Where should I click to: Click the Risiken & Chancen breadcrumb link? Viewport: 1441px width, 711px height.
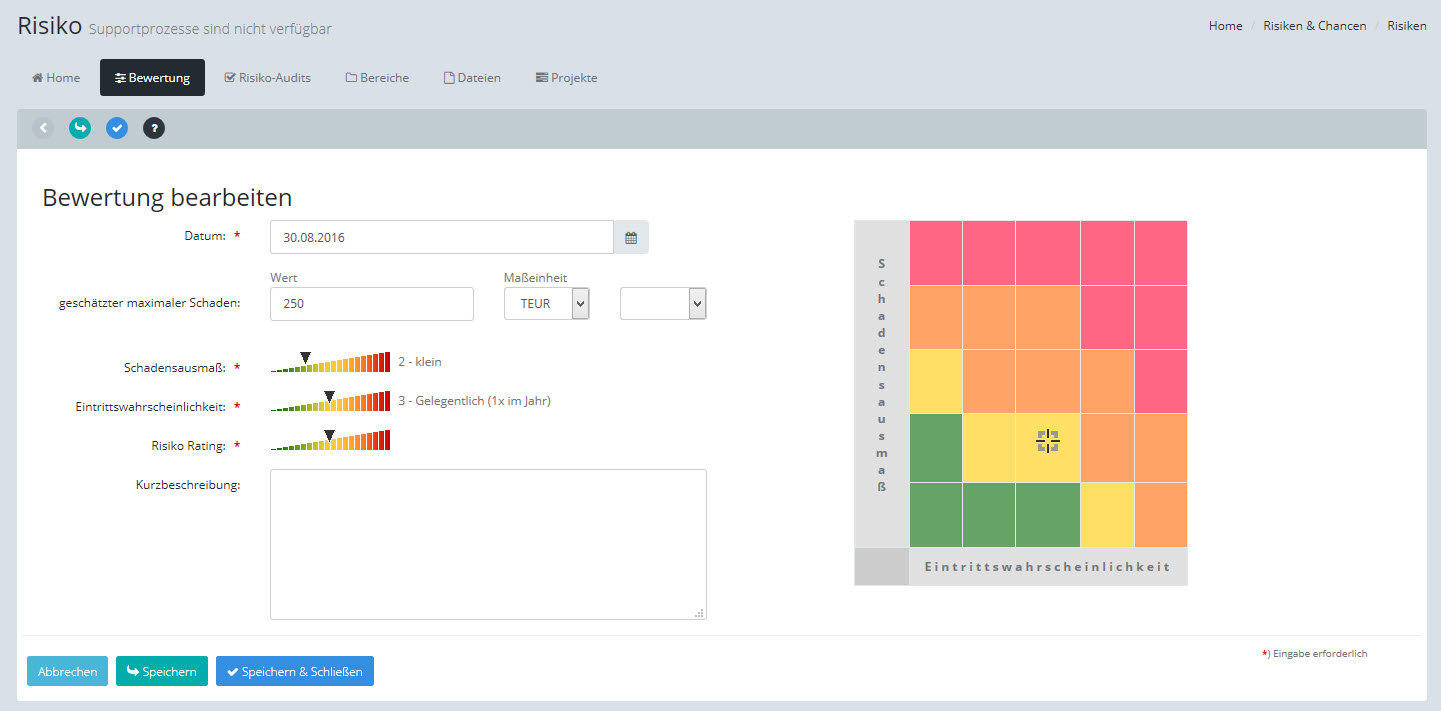1314,26
